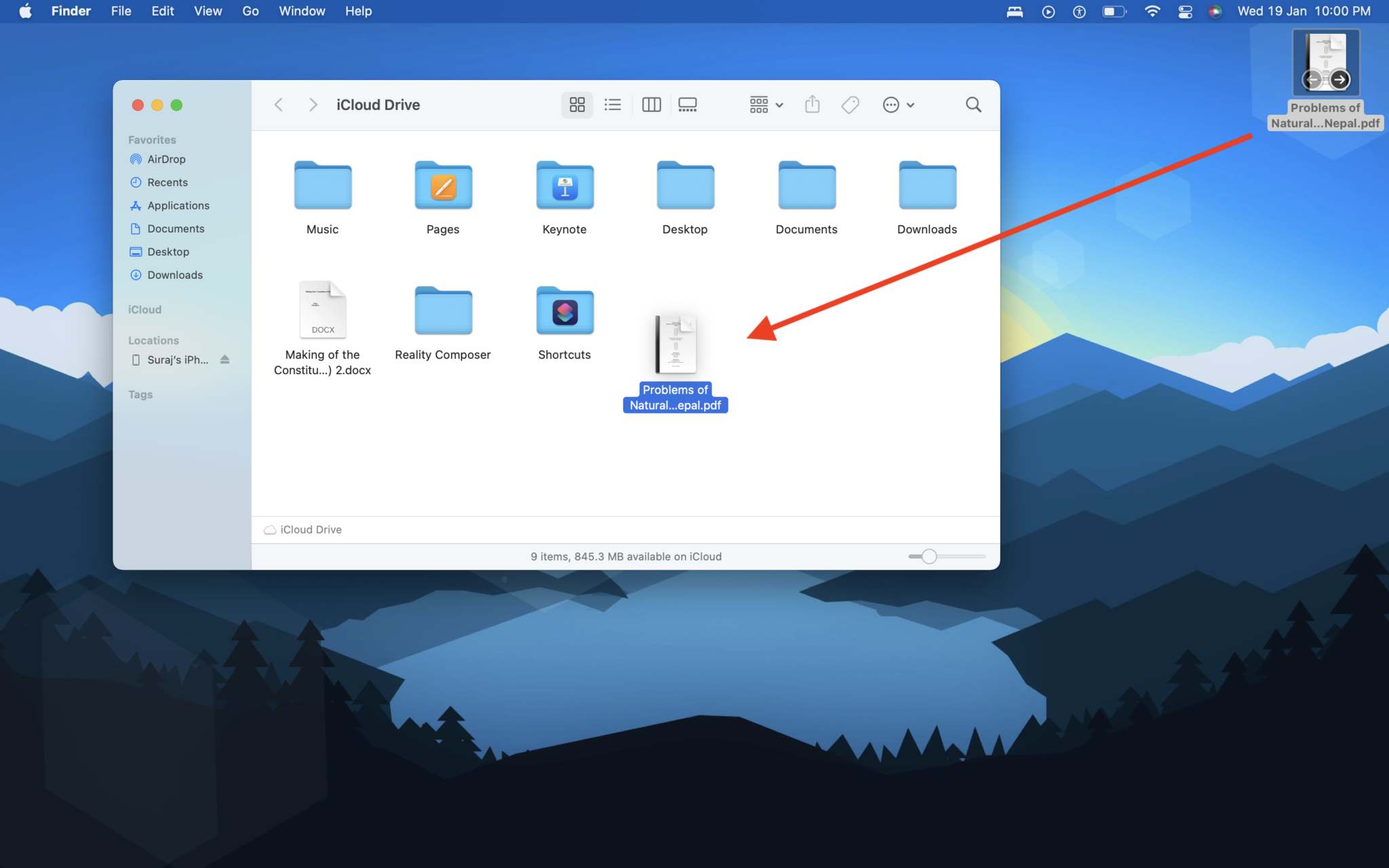Screen dimensions: 1389x868
Task: Open the View menu in the menu bar
Action: [208, 11]
